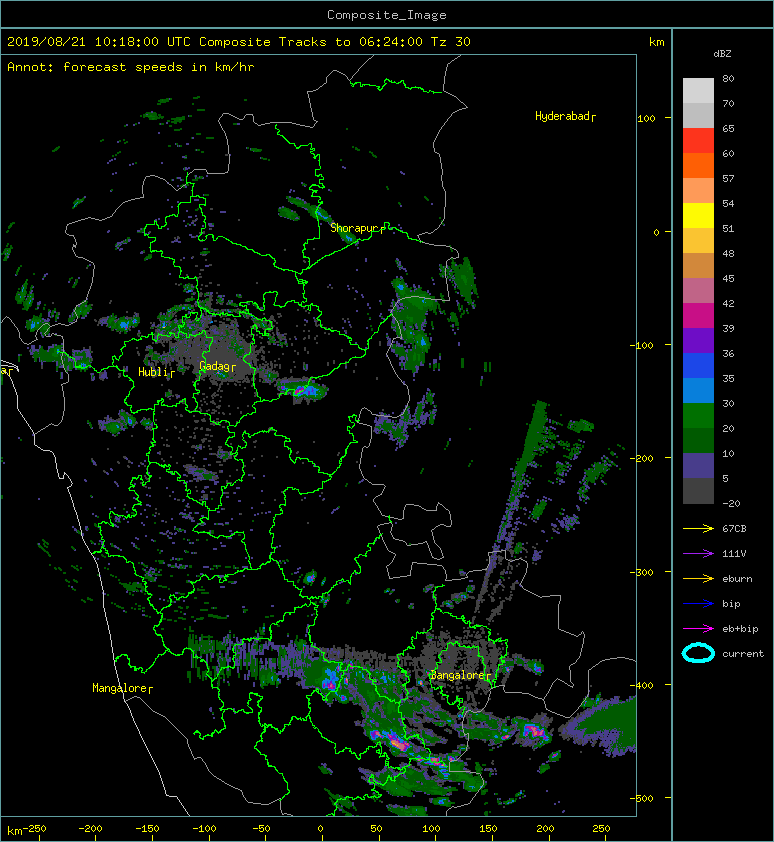Click the dBZ legend heading
Viewport: 774px width, 842px height.
point(722,54)
